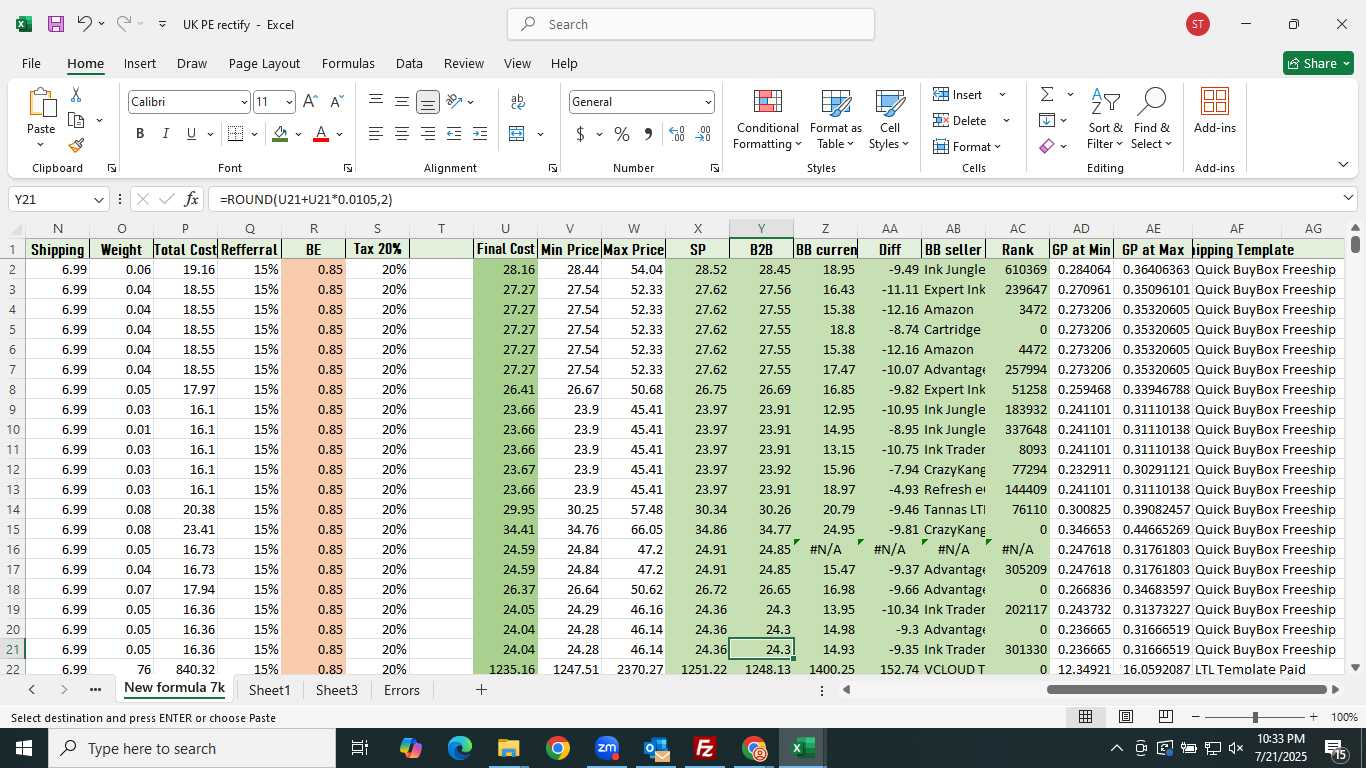Decrease font size with the smaller A icon
This screenshot has height=768, width=1366.
pos(336,102)
